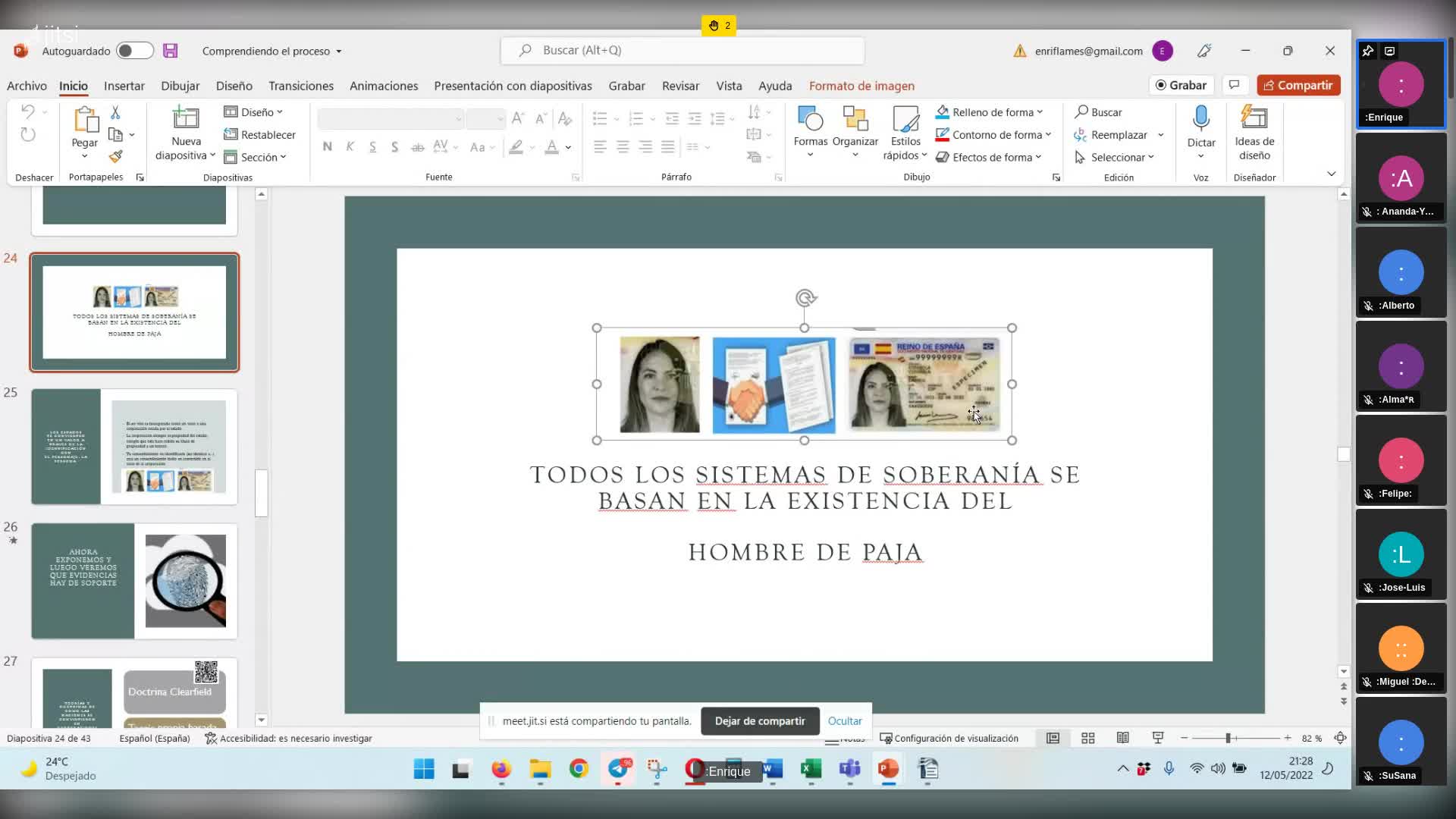Click the bullet list icon
The height and width of the screenshot is (819, 1456).
point(600,118)
